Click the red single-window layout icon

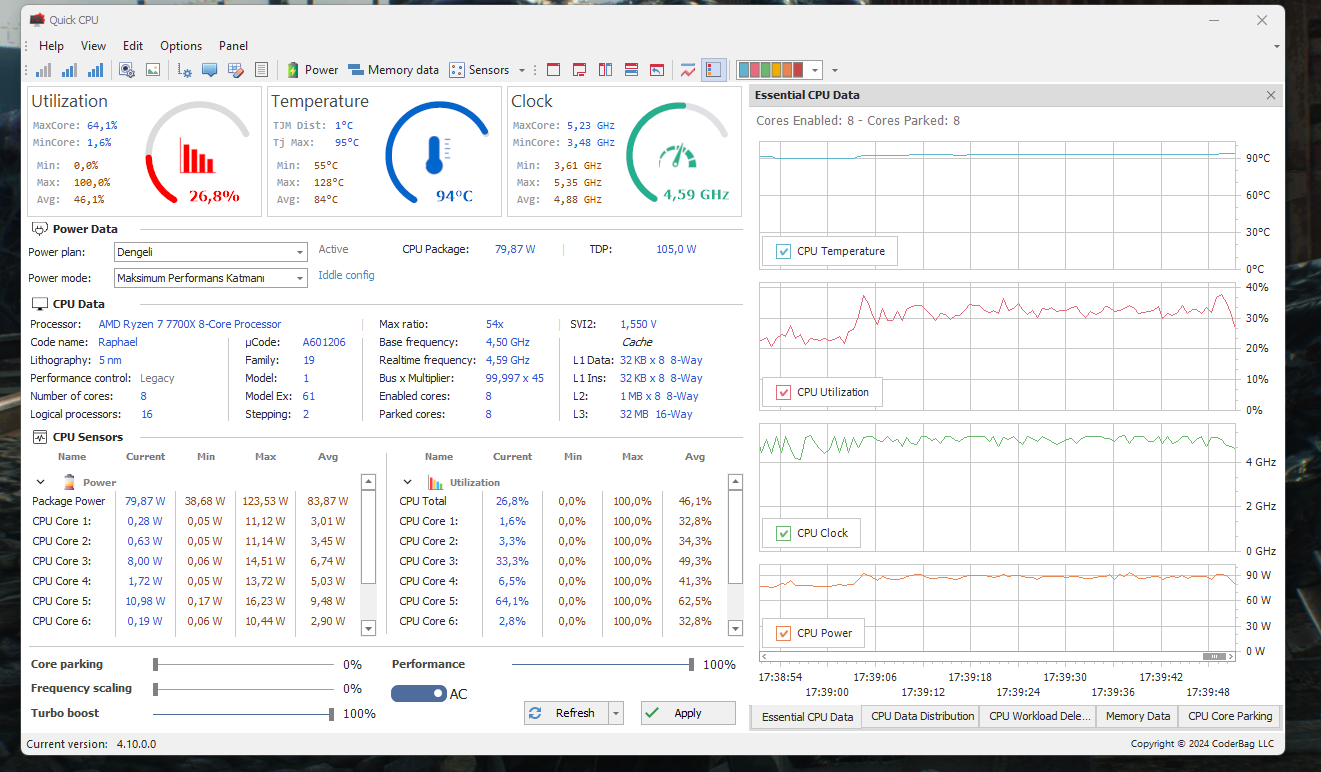[554, 70]
